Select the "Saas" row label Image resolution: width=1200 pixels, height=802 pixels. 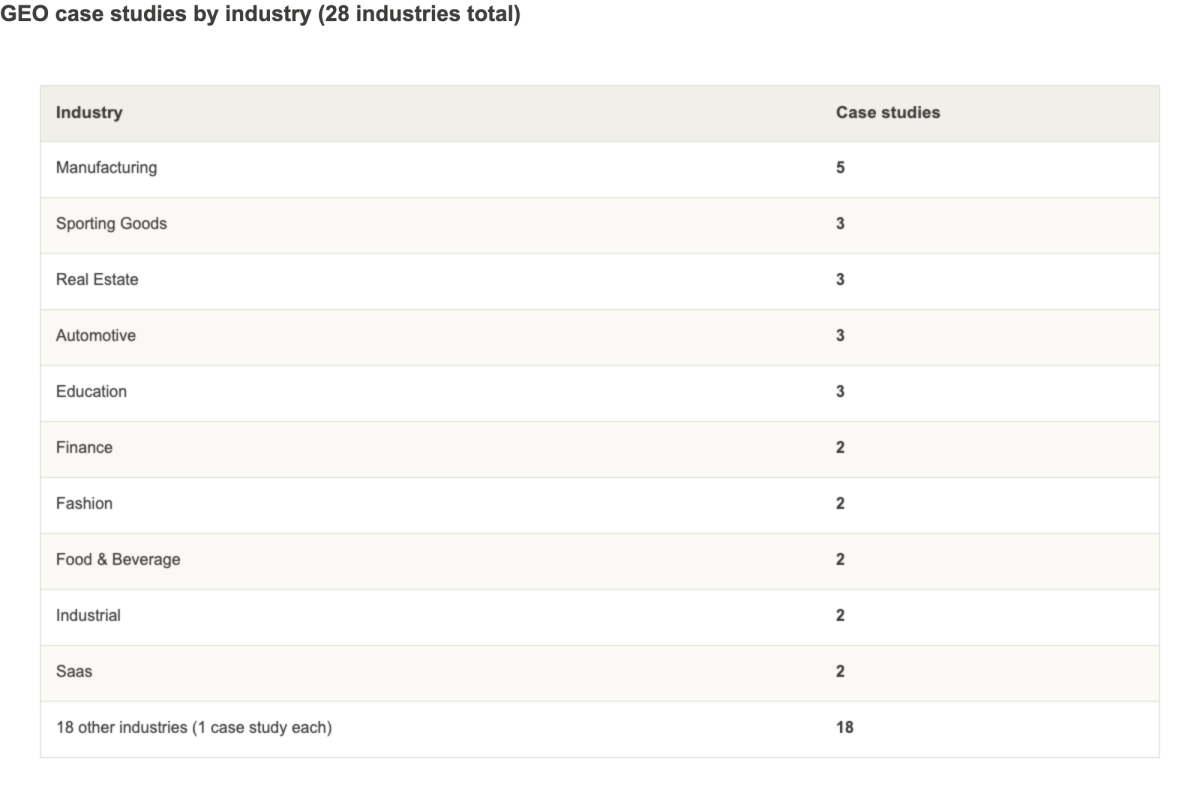pyautogui.click(x=74, y=672)
